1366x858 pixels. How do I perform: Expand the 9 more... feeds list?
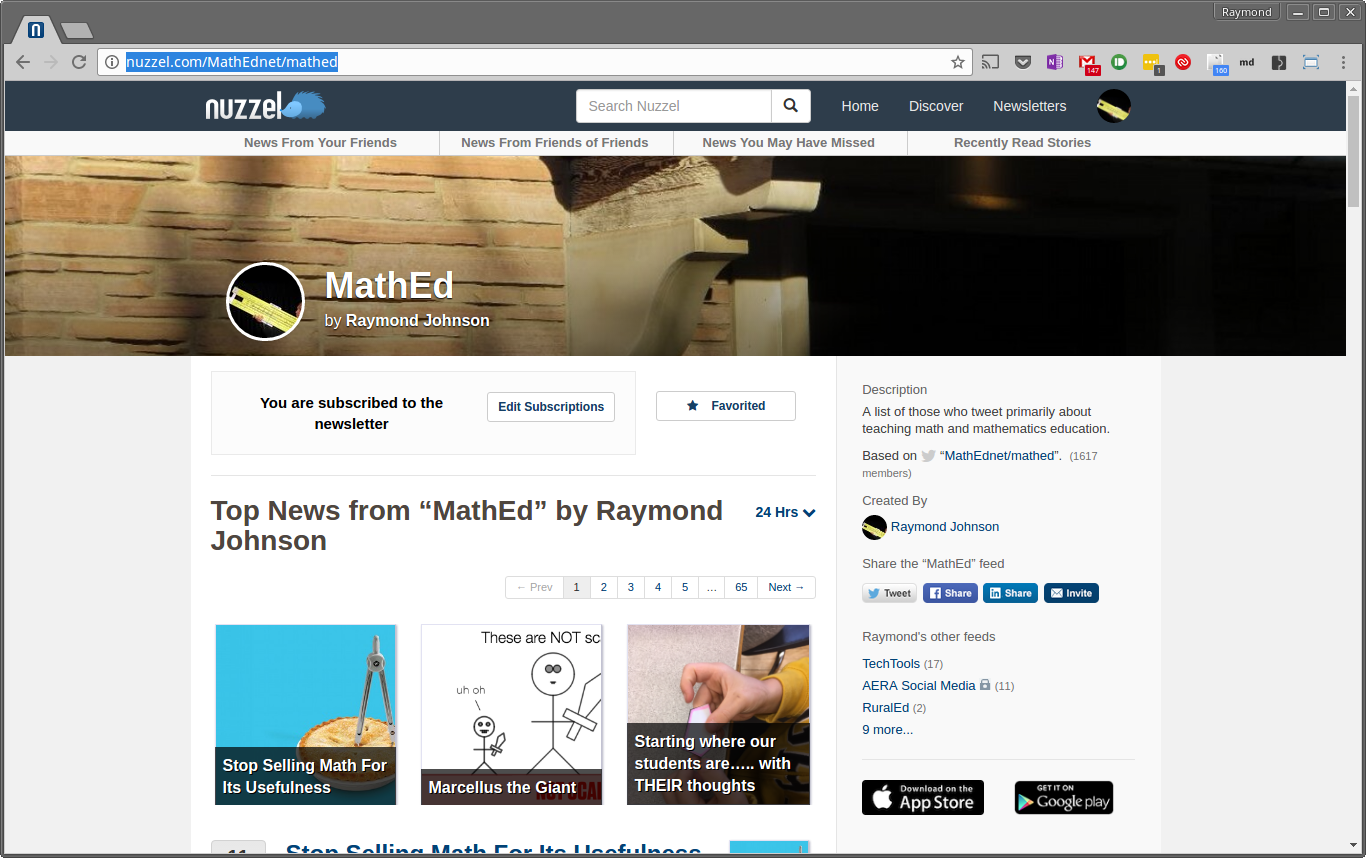888,730
